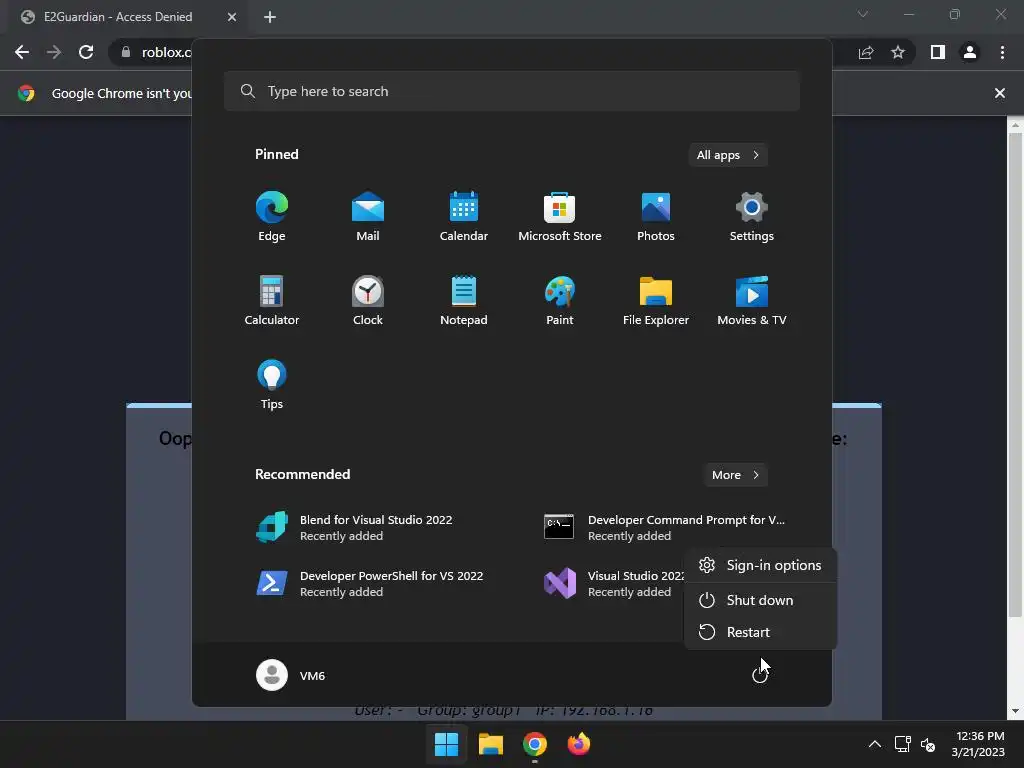Image resolution: width=1024 pixels, height=768 pixels.
Task: Go back in Chrome
Action: tap(22, 52)
